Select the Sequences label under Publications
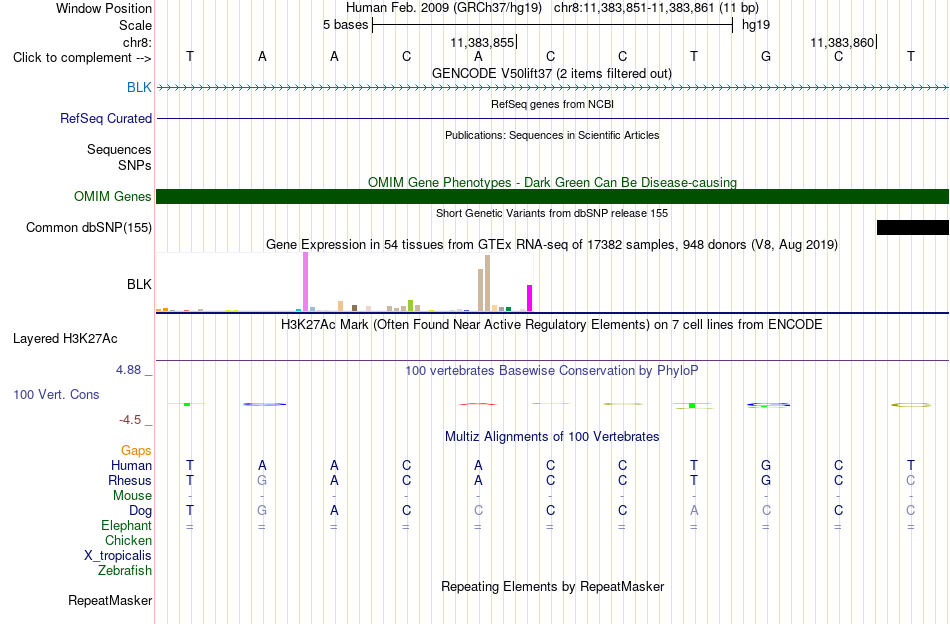 click(x=119, y=149)
